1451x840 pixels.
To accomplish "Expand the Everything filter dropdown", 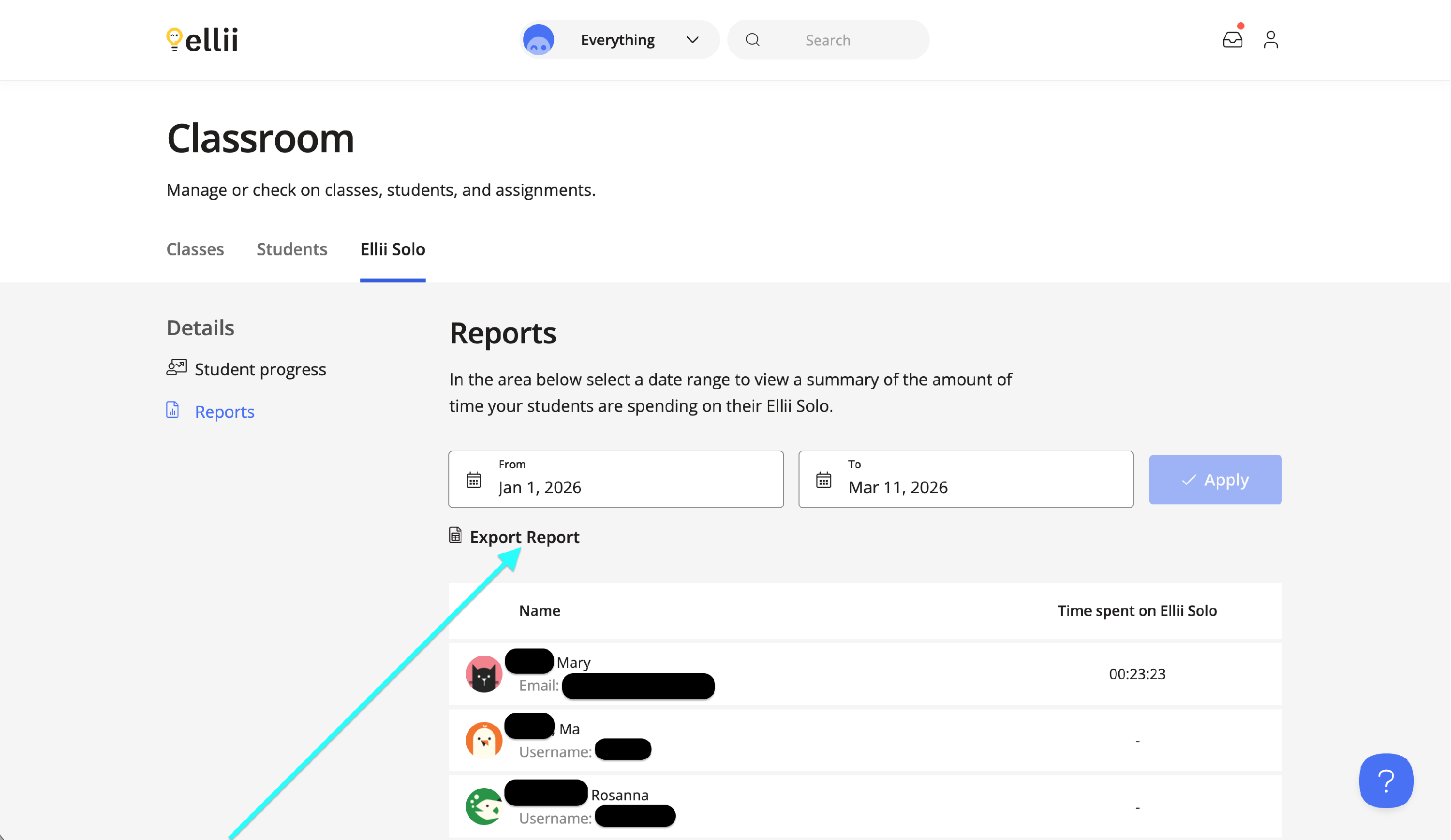I will pos(692,40).
